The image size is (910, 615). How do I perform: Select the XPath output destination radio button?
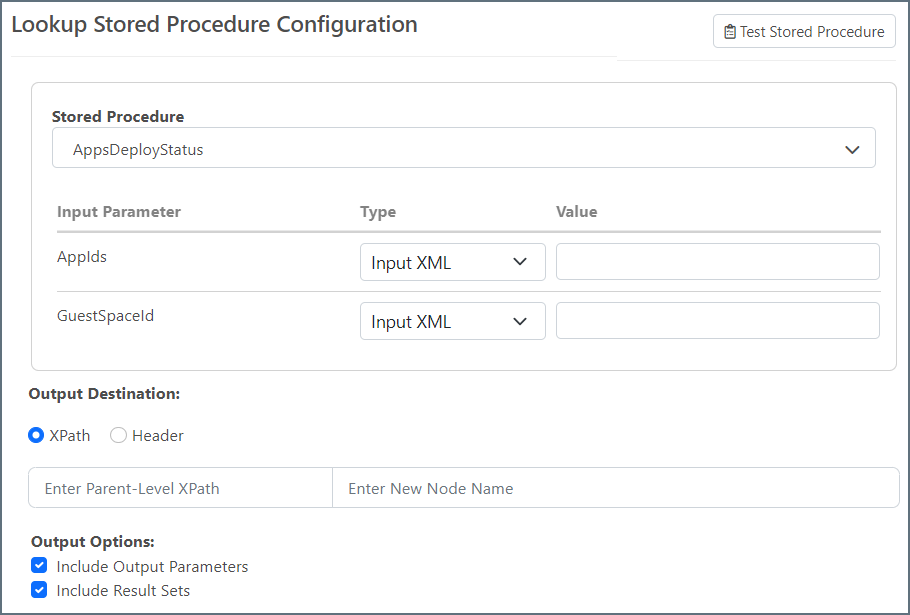coord(37,435)
